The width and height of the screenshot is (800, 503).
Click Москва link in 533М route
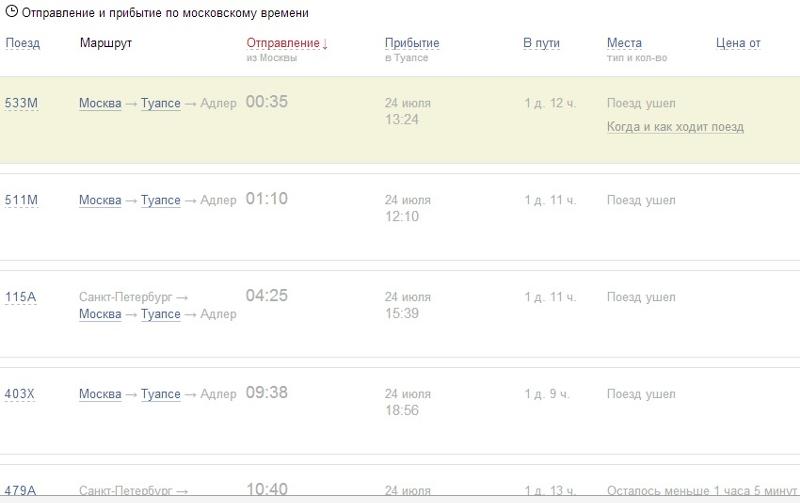[100, 103]
